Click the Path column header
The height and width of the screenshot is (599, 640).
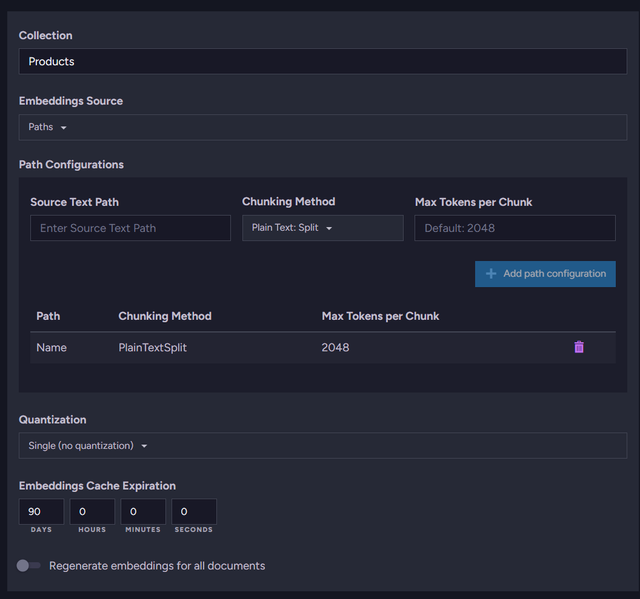click(48, 316)
